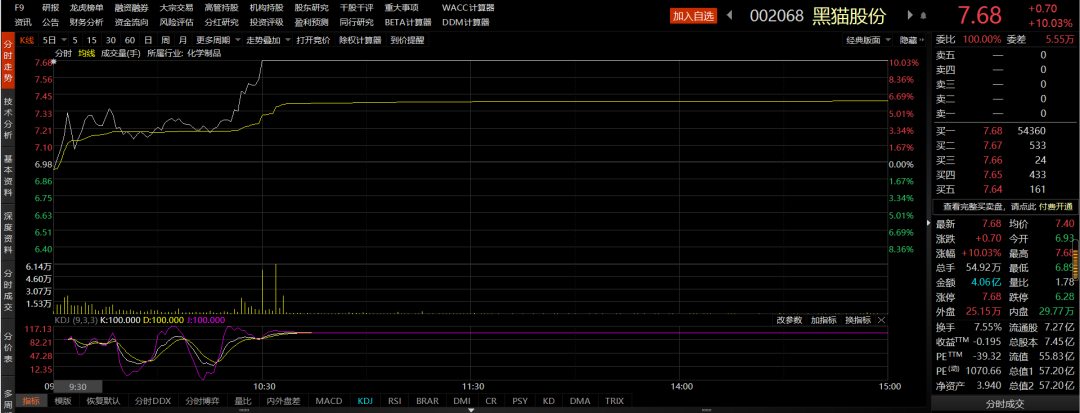Switch indicator to BRAR
The width and height of the screenshot is (1080, 413).
[x=427, y=400]
